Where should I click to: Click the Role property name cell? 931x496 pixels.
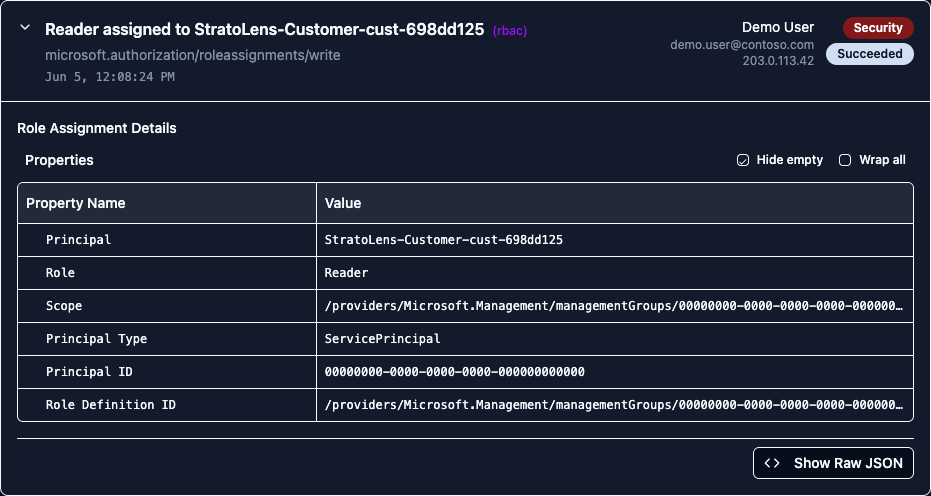(167, 273)
